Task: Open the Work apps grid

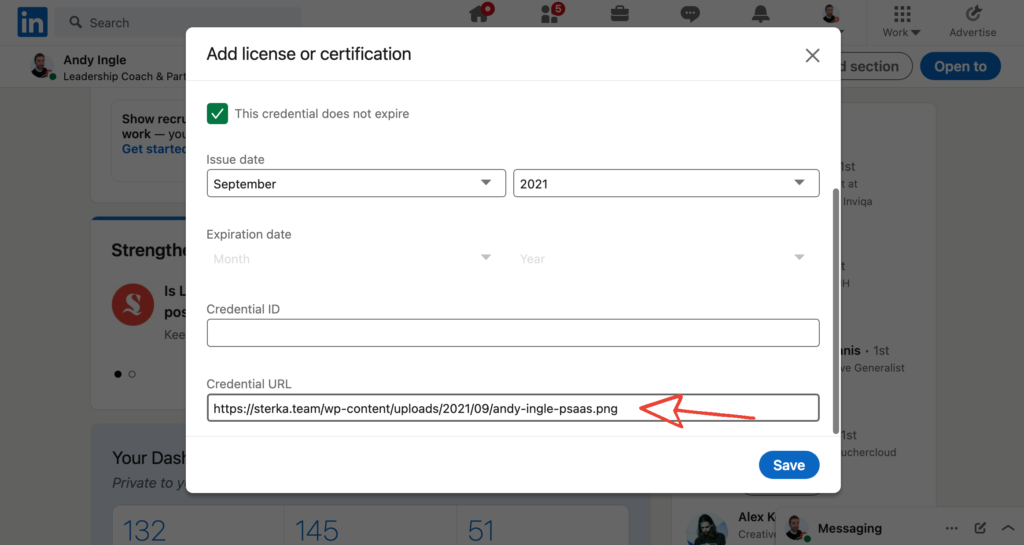Action: [x=902, y=22]
